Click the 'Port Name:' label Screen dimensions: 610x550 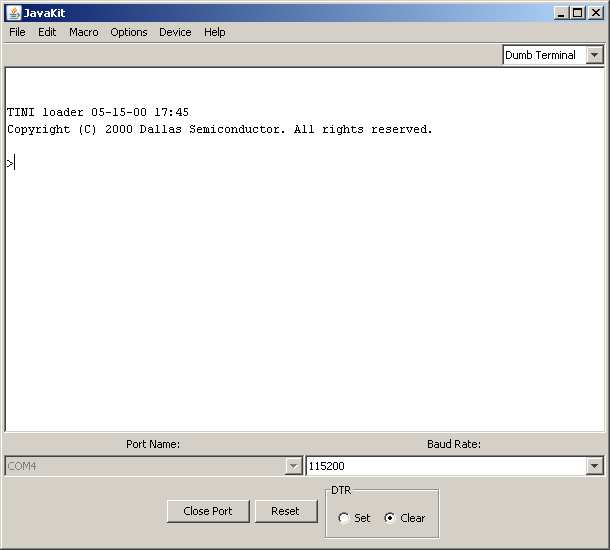point(153,444)
